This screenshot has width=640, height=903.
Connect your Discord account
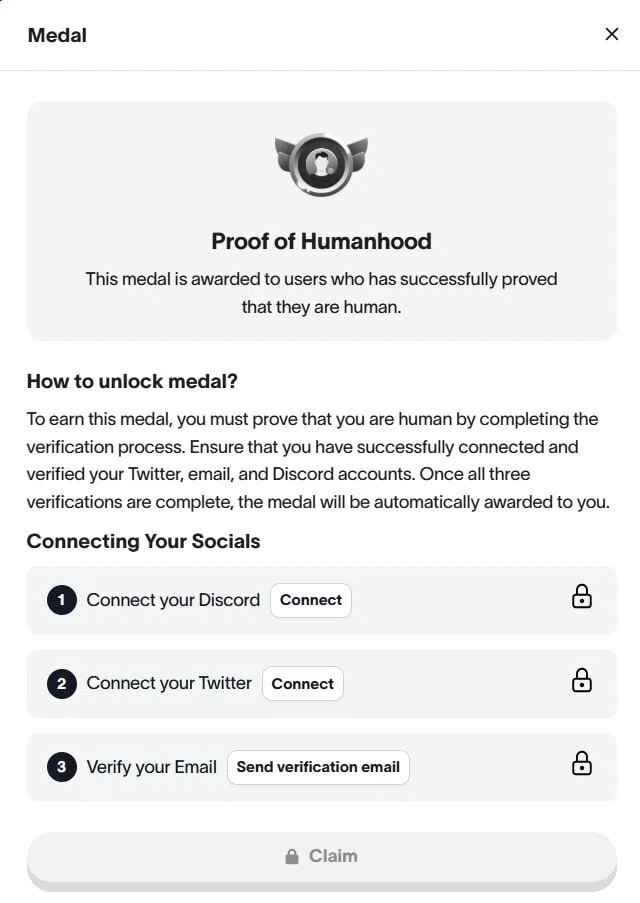(311, 600)
